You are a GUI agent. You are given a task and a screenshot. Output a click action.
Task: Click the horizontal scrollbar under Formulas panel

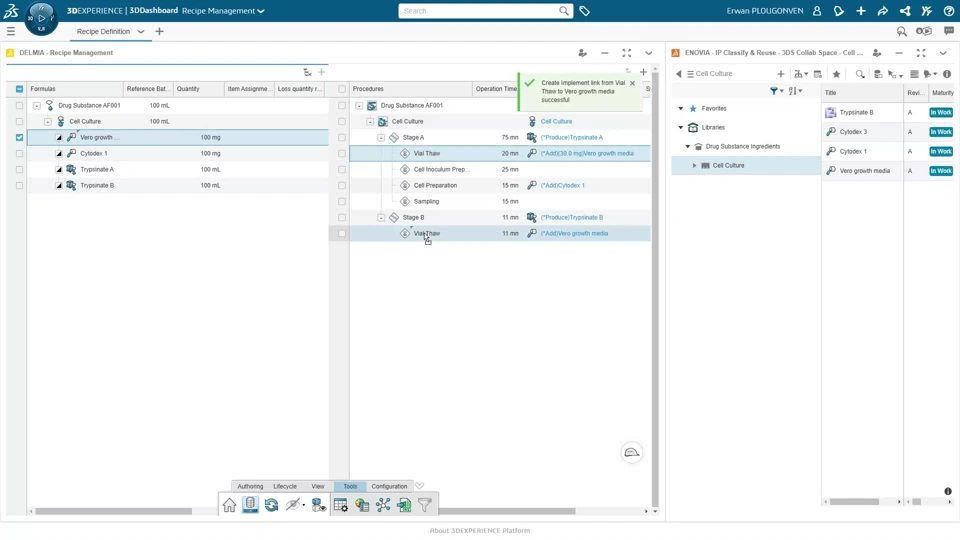click(x=114, y=511)
